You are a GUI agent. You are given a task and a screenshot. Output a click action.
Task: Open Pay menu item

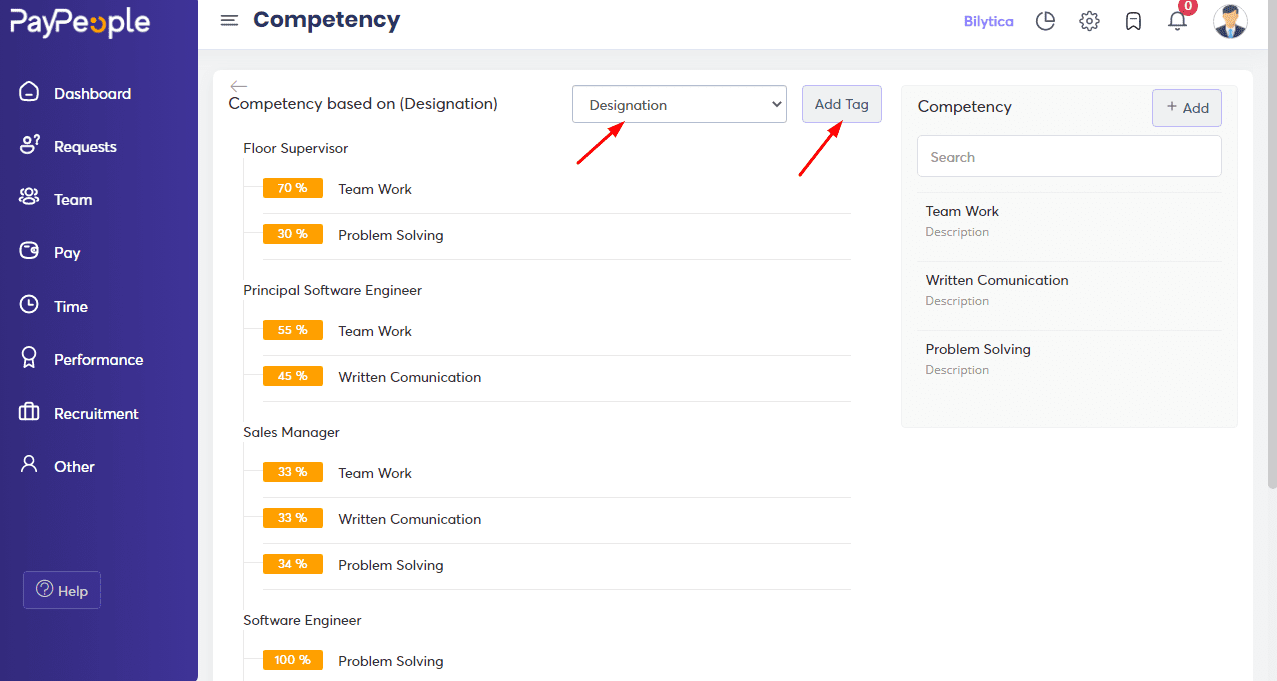(x=67, y=253)
